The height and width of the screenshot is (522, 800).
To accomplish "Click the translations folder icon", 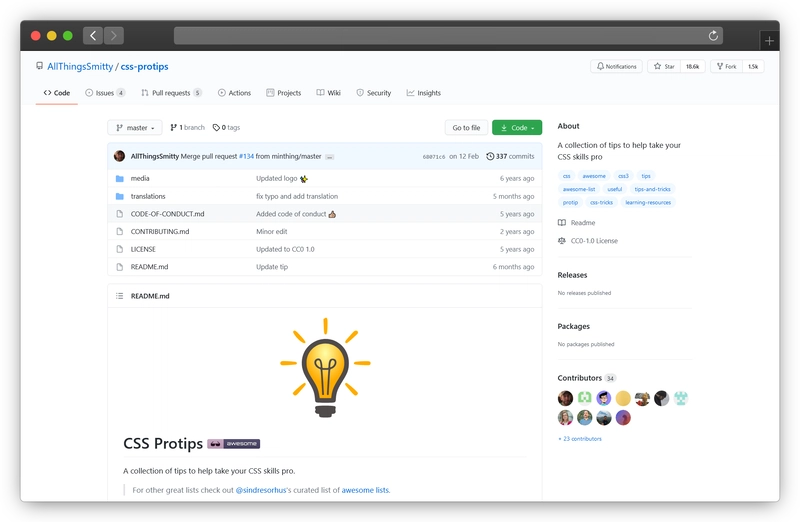I will (119, 196).
